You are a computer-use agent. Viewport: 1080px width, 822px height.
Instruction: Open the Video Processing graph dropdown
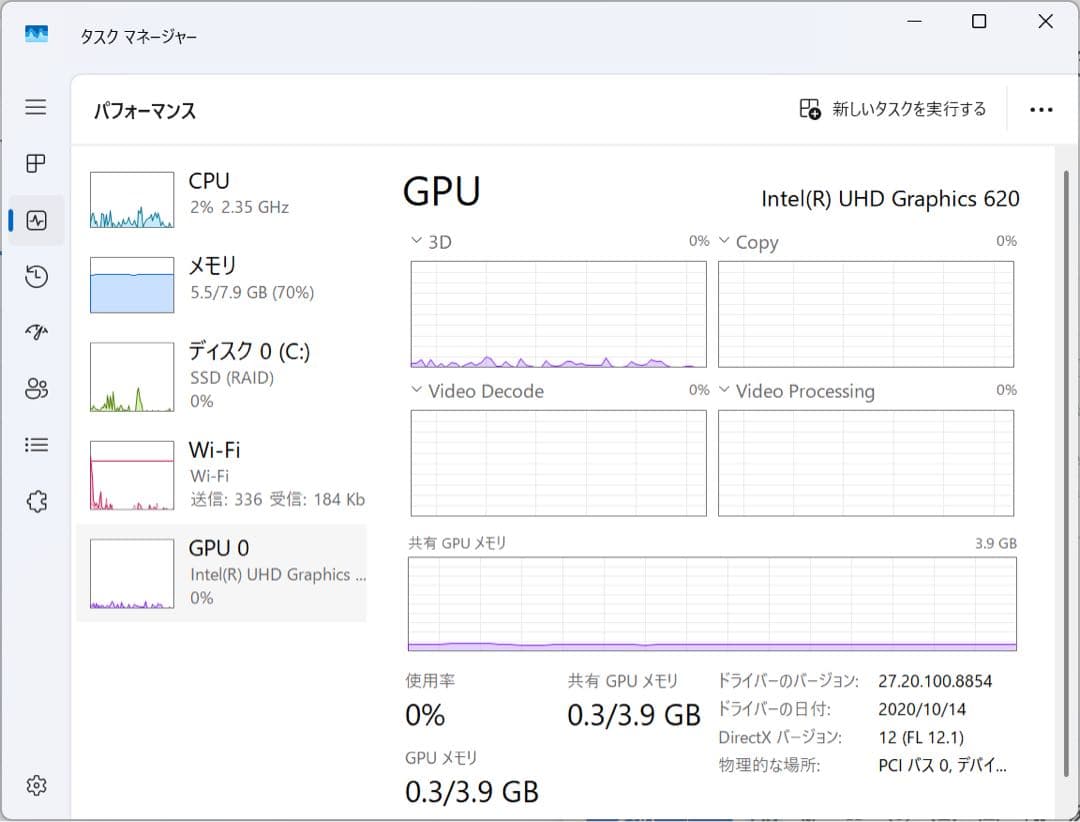pos(724,390)
